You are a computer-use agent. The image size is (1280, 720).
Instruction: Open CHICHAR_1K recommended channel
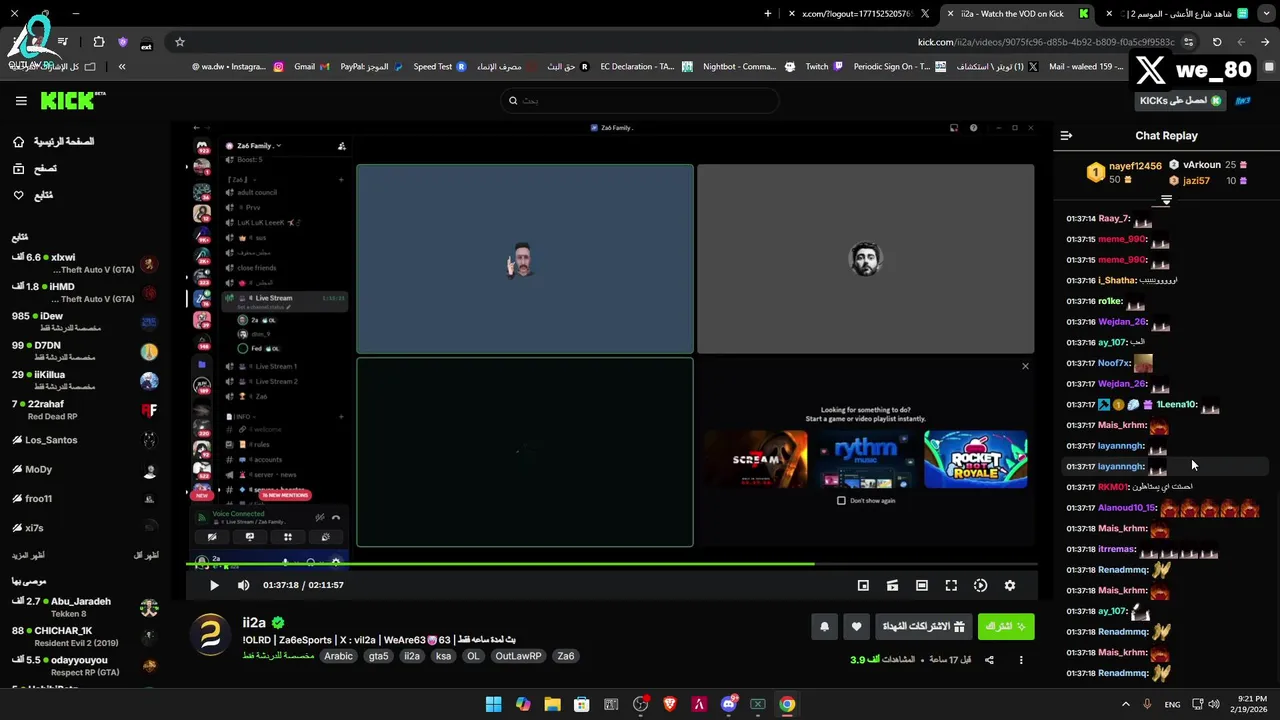point(85,637)
